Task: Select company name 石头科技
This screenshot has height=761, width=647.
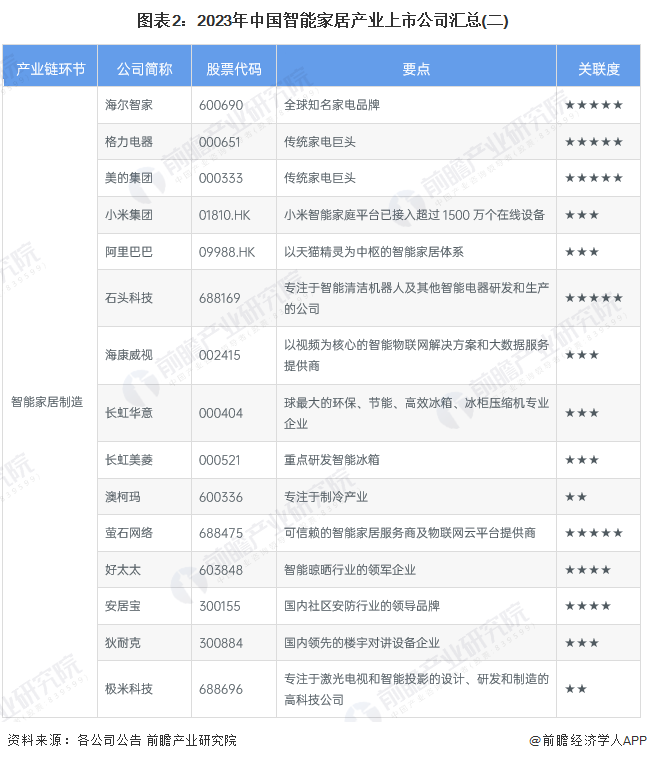Action: click(129, 298)
